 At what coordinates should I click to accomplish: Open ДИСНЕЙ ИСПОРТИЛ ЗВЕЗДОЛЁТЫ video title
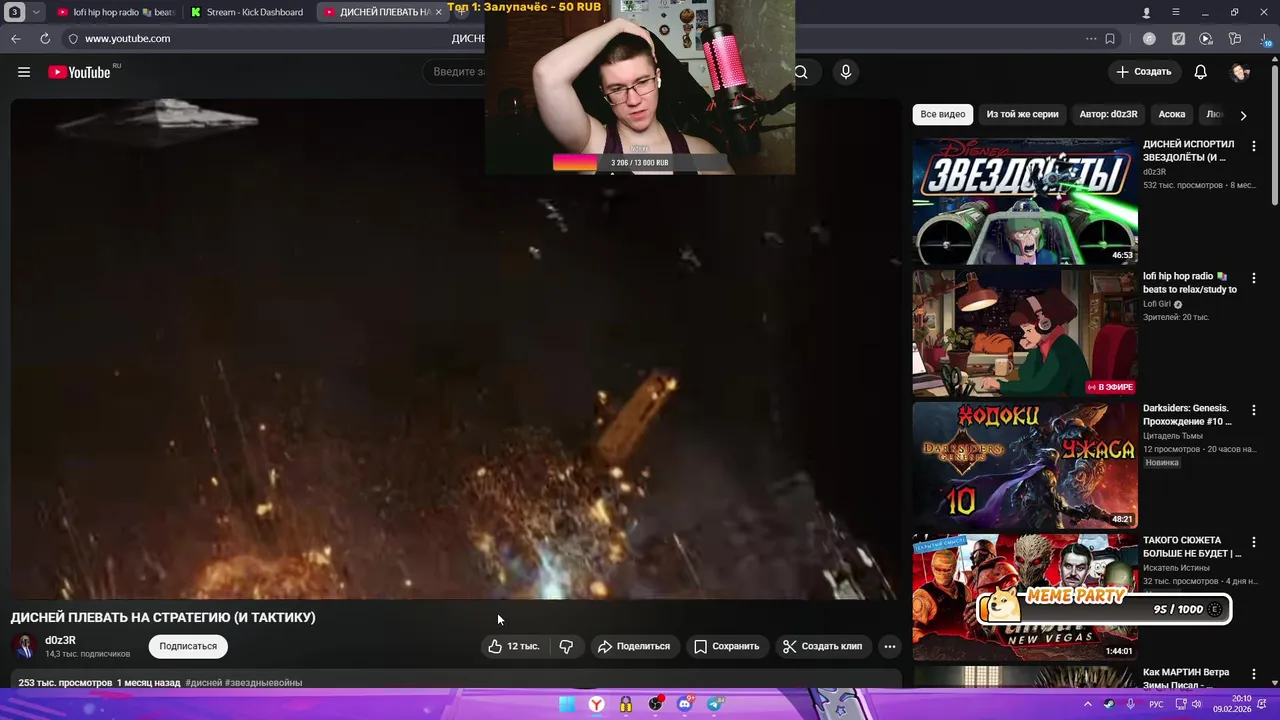point(1189,151)
